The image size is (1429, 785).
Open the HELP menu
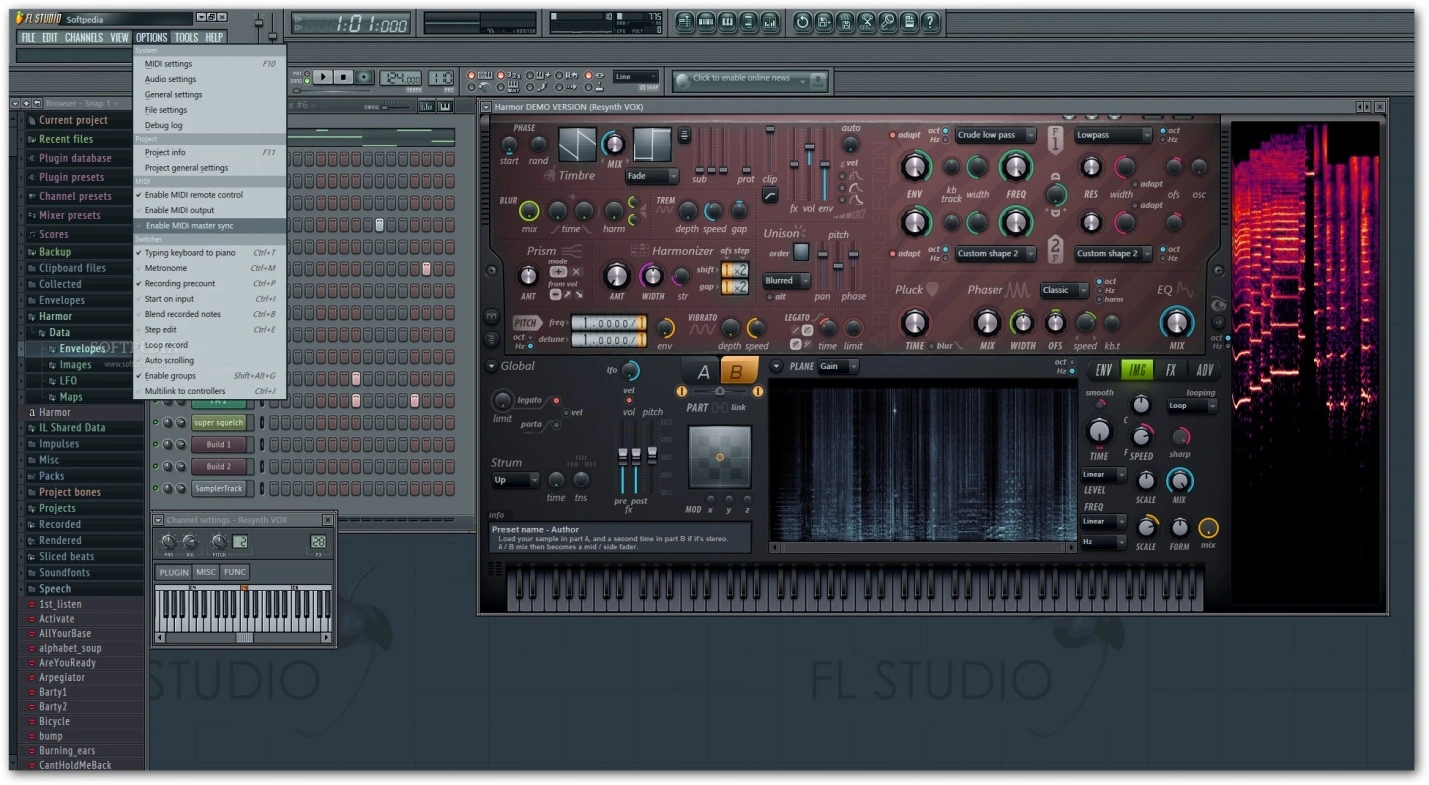pos(214,37)
